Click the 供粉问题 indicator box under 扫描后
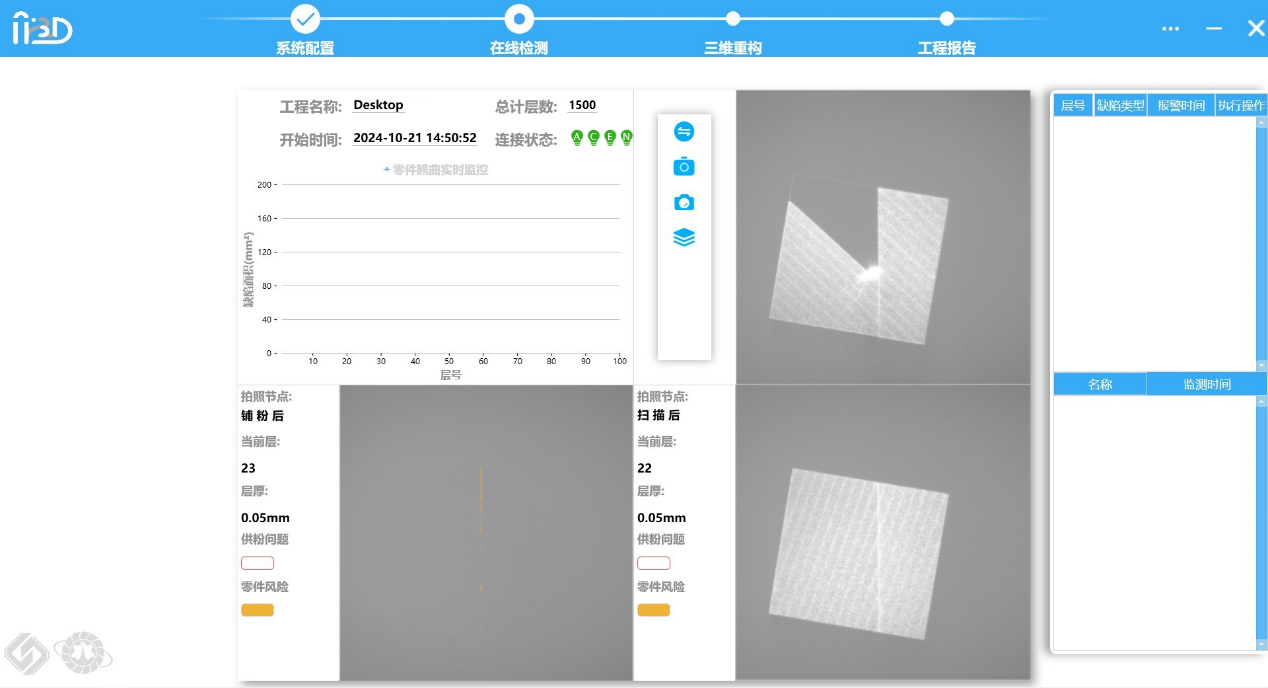This screenshot has height=688, width=1268. 654,563
